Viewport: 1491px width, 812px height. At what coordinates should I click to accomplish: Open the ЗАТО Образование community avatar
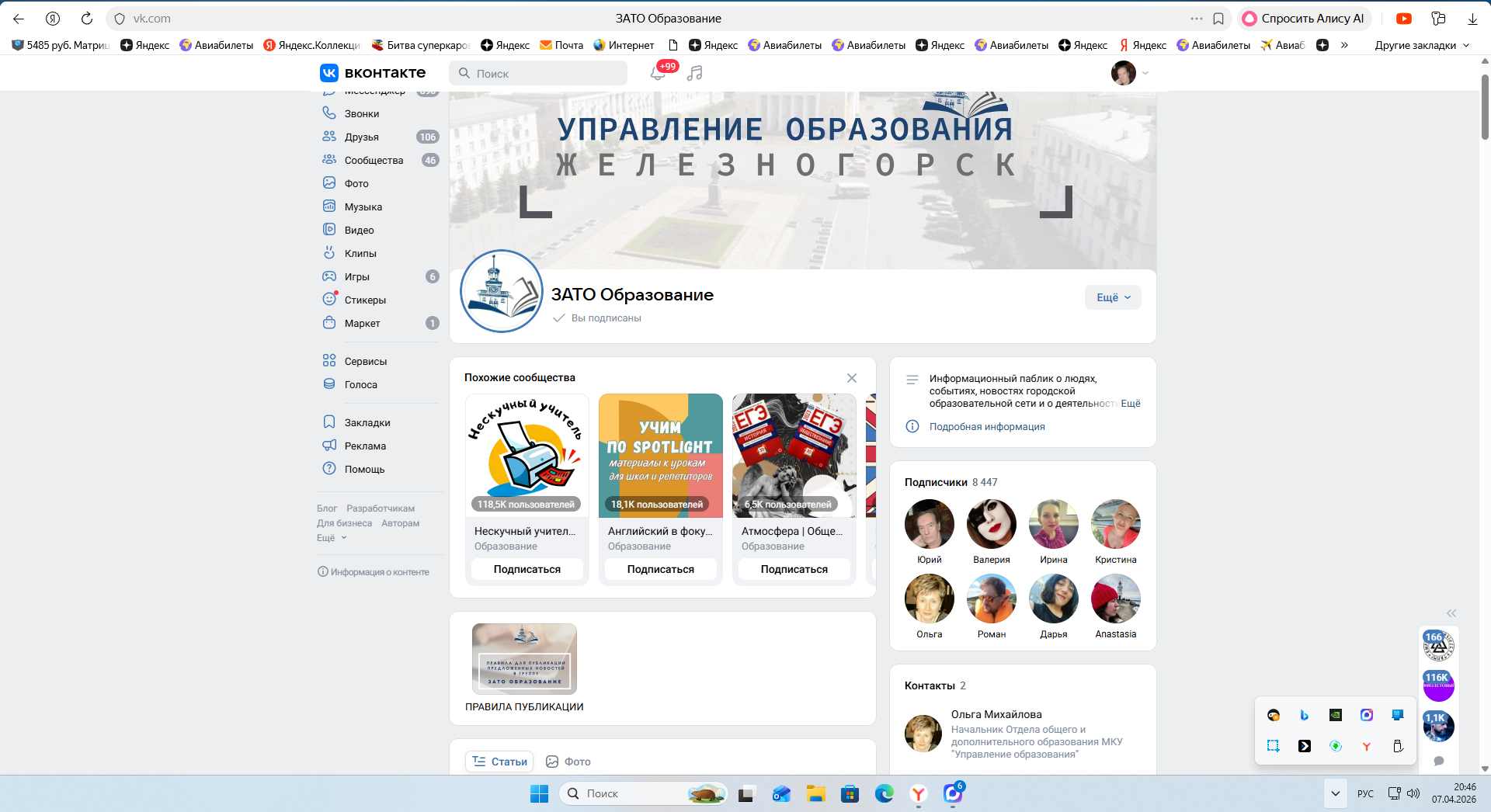click(502, 291)
